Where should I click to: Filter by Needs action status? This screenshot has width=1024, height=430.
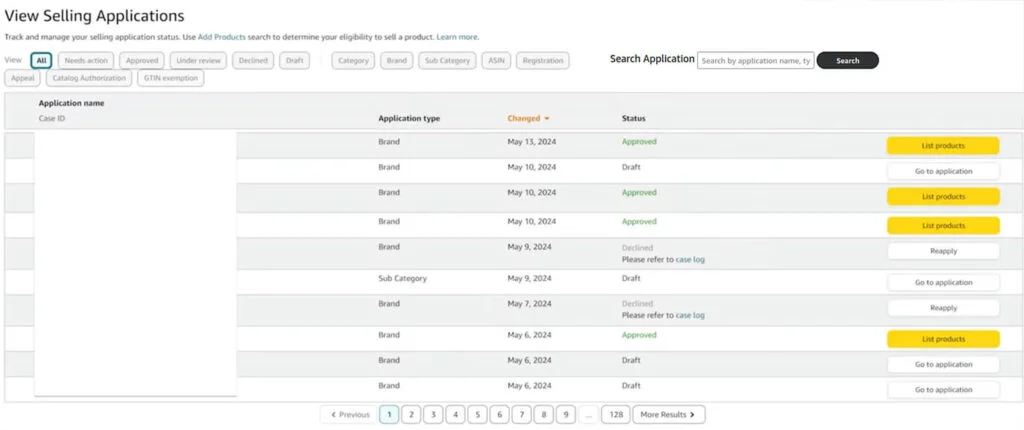click(86, 61)
